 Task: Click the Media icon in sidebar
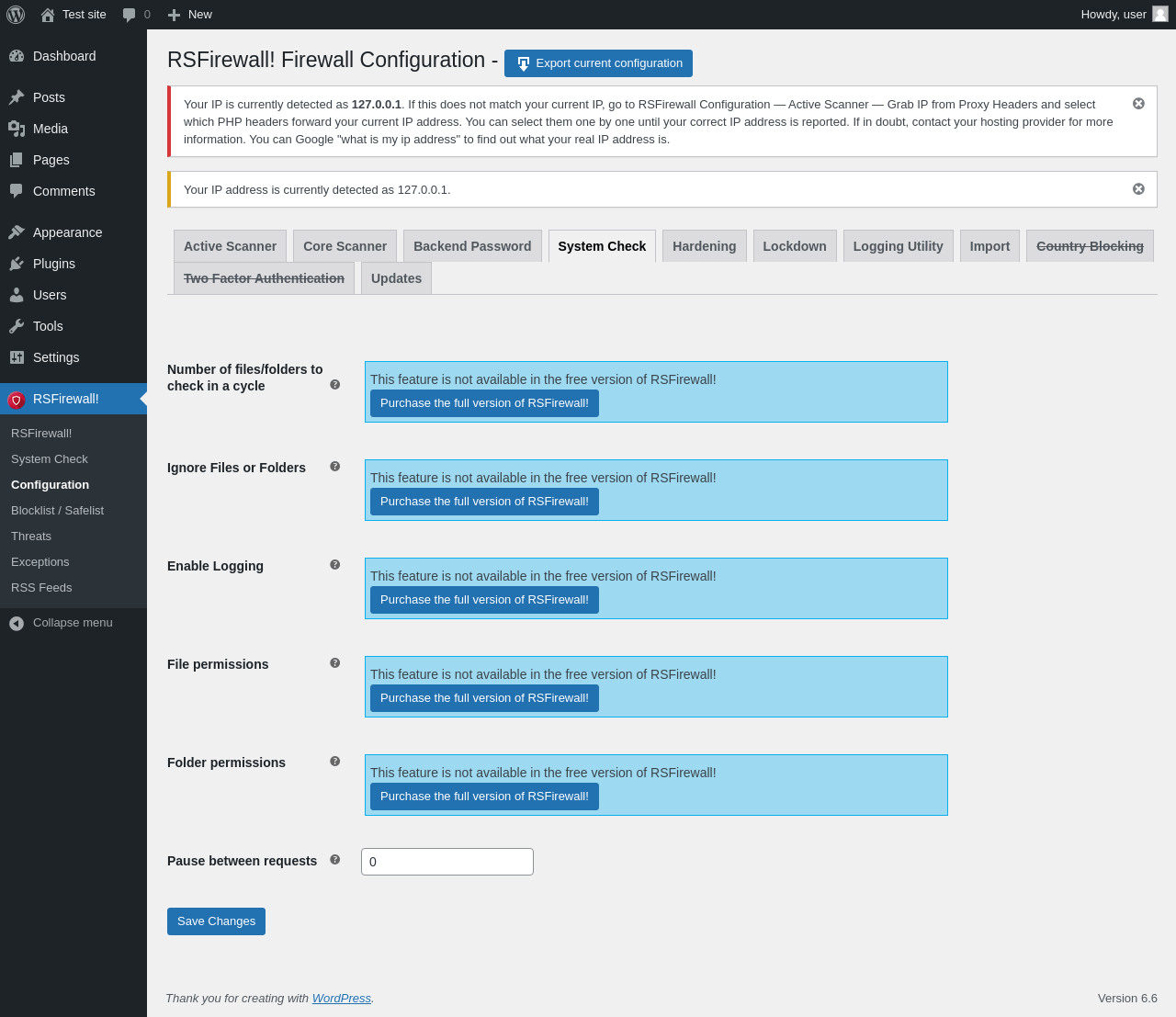tap(17, 129)
